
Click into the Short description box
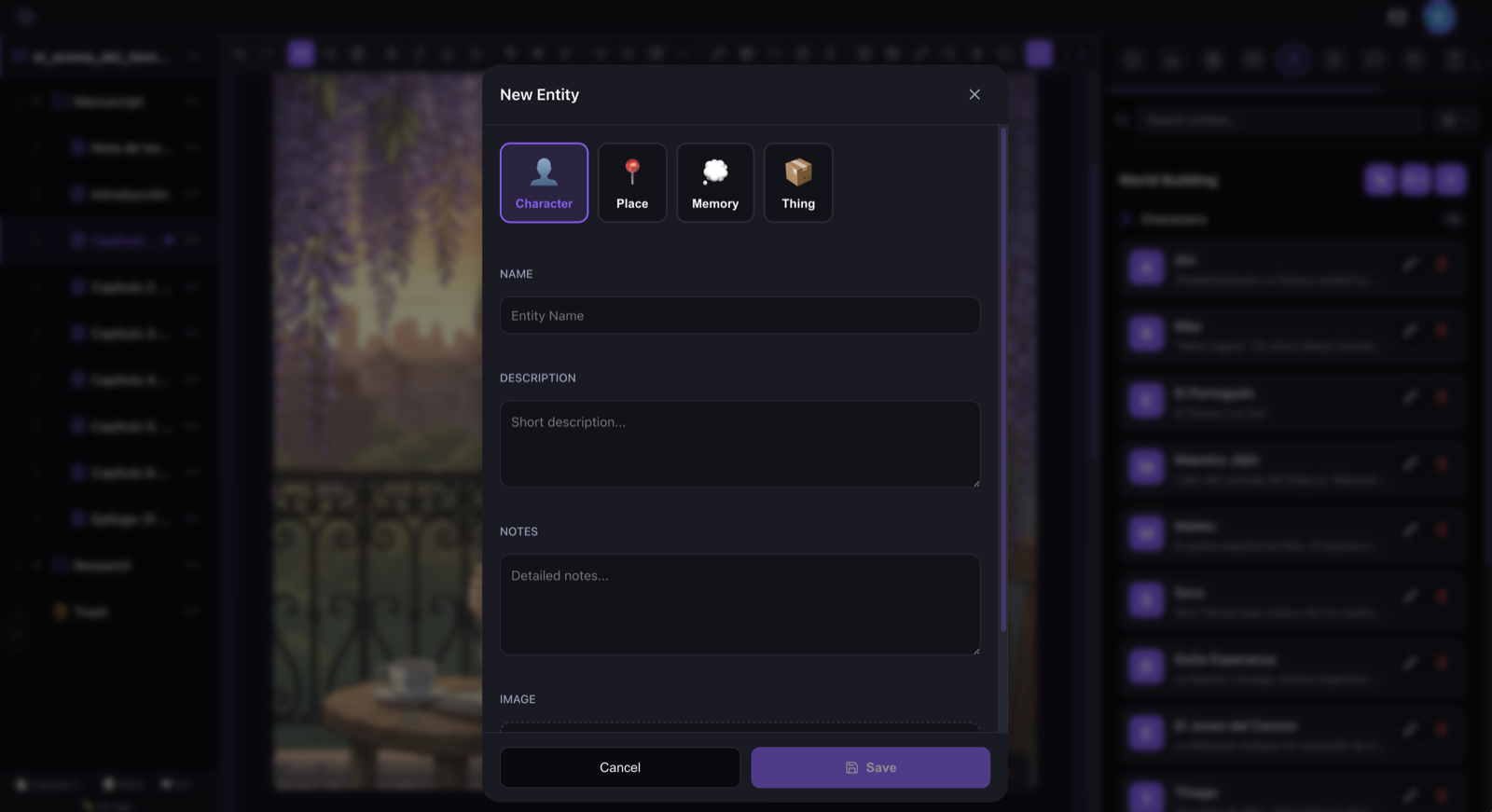[739, 444]
